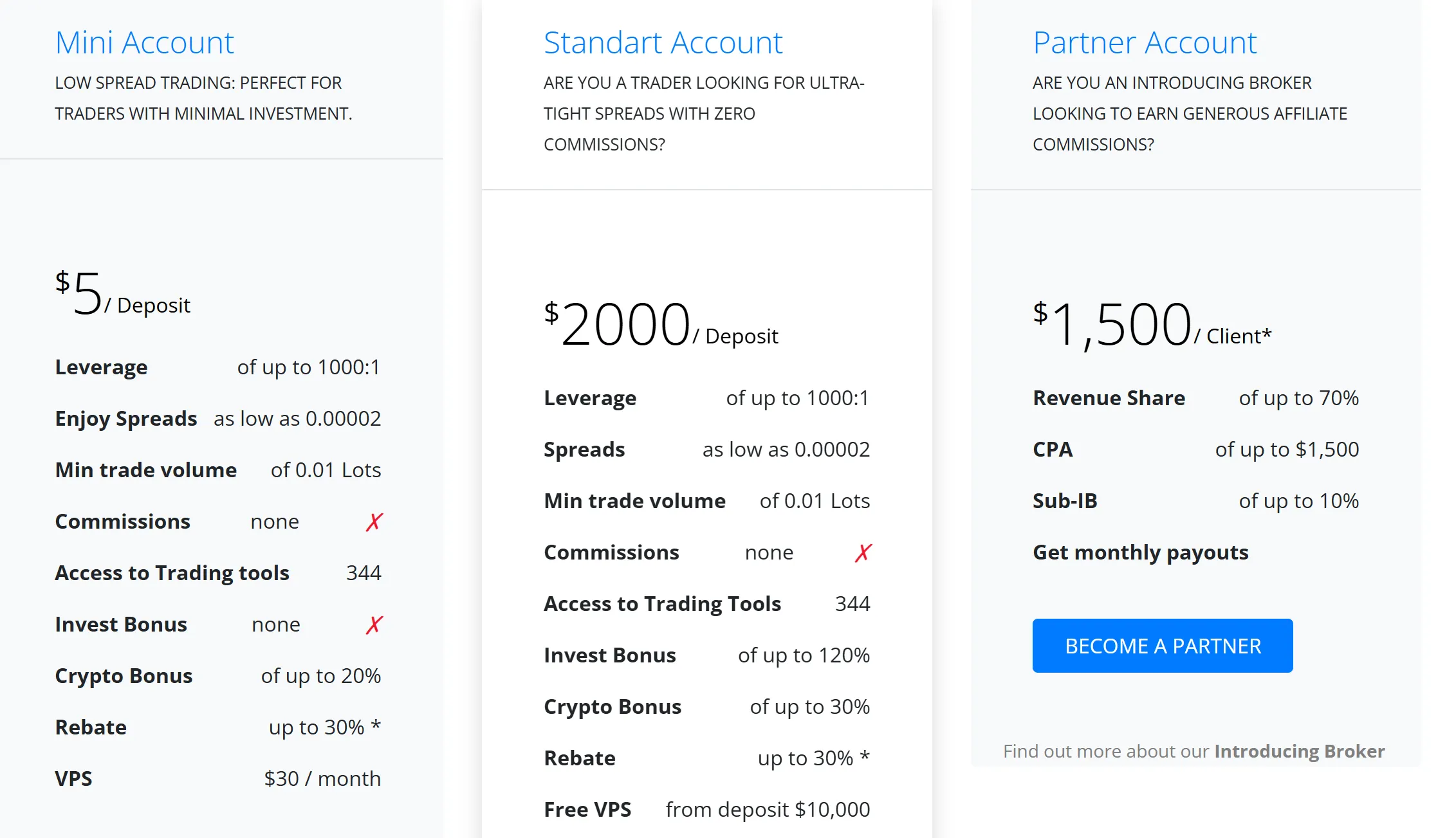Click the BECOME A PARTNER button
Screen dimensions: 1456x838
click(1162, 646)
